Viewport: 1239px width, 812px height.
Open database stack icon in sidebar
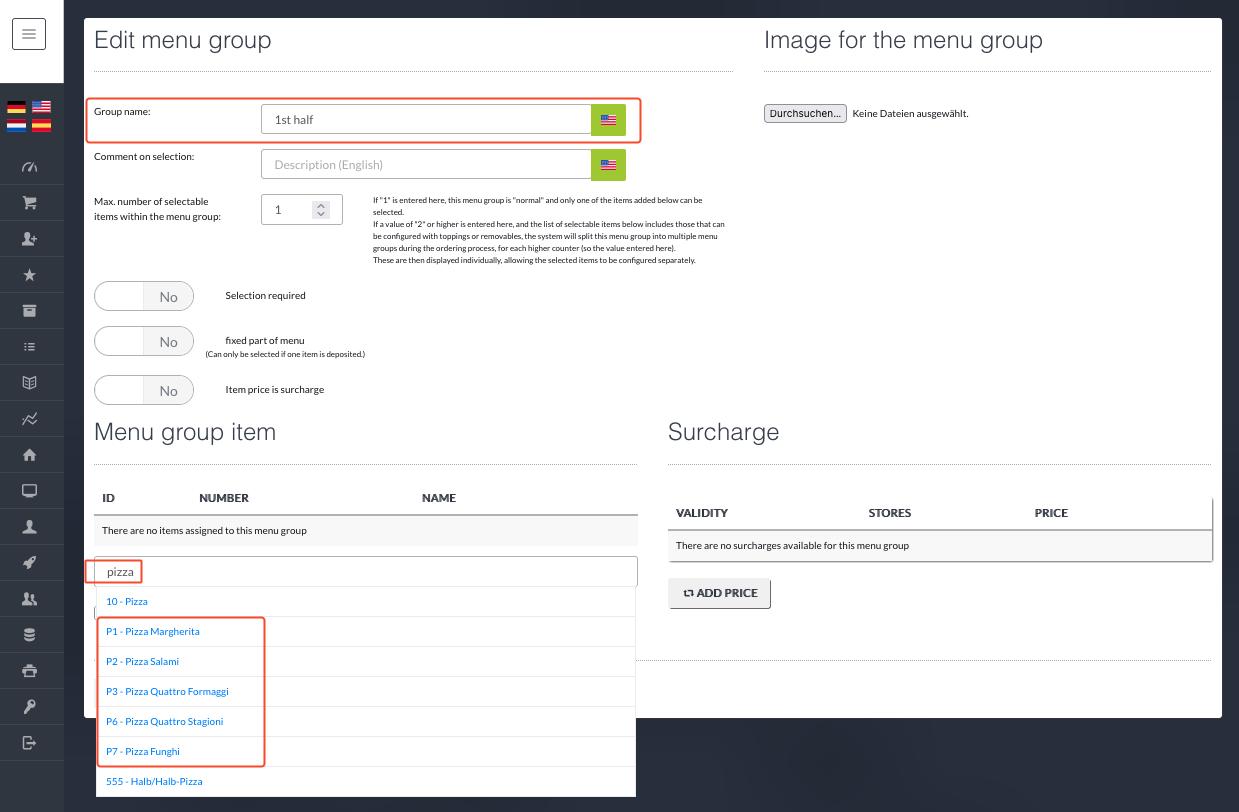[x=29, y=634]
